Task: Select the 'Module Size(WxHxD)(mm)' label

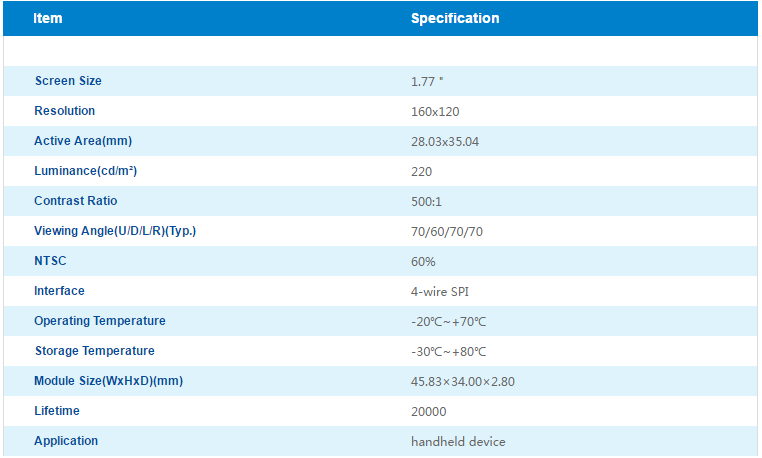Action: (108, 381)
